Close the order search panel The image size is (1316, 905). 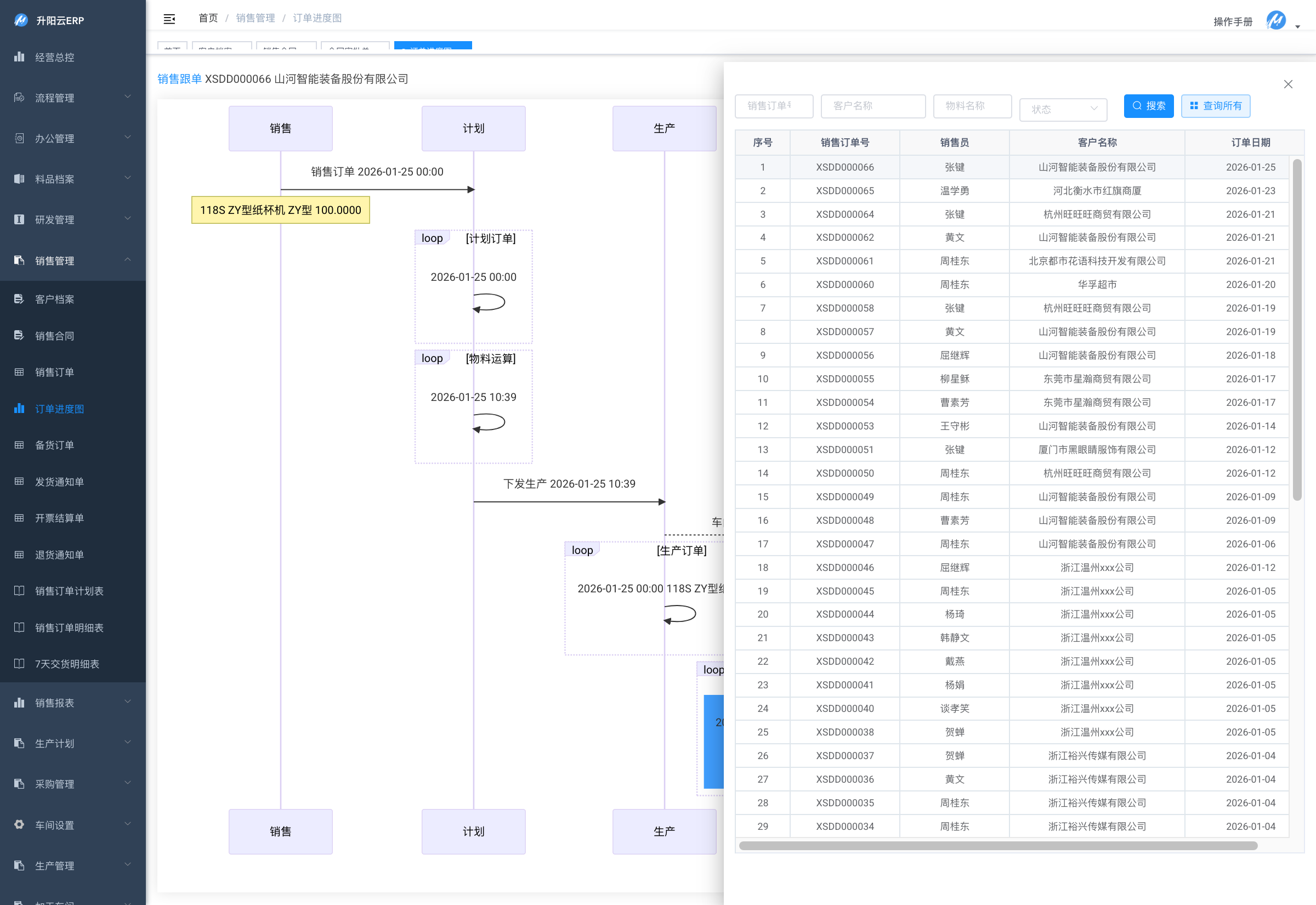tap(1287, 84)
